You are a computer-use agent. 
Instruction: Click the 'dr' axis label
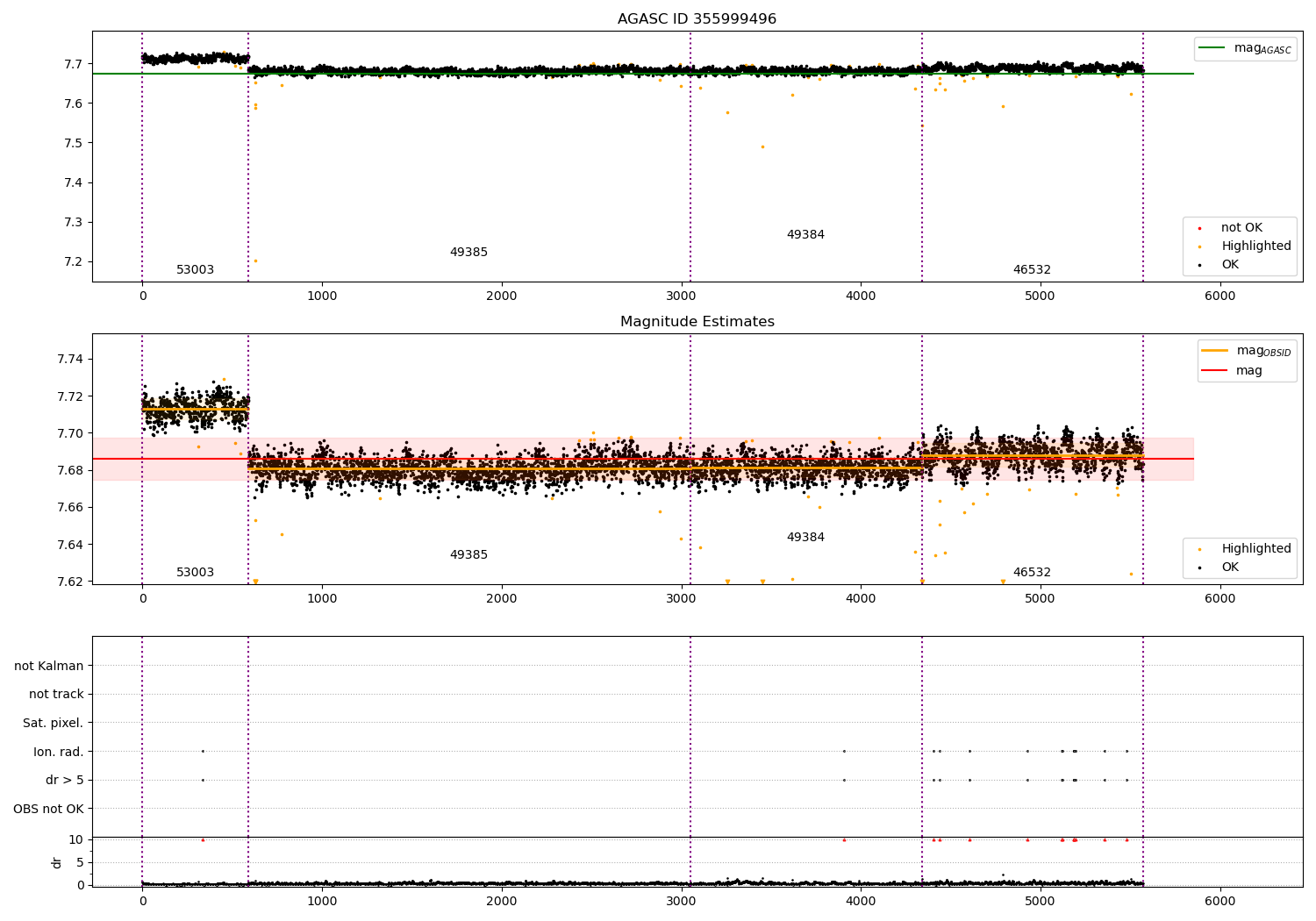tap(57, 862)
